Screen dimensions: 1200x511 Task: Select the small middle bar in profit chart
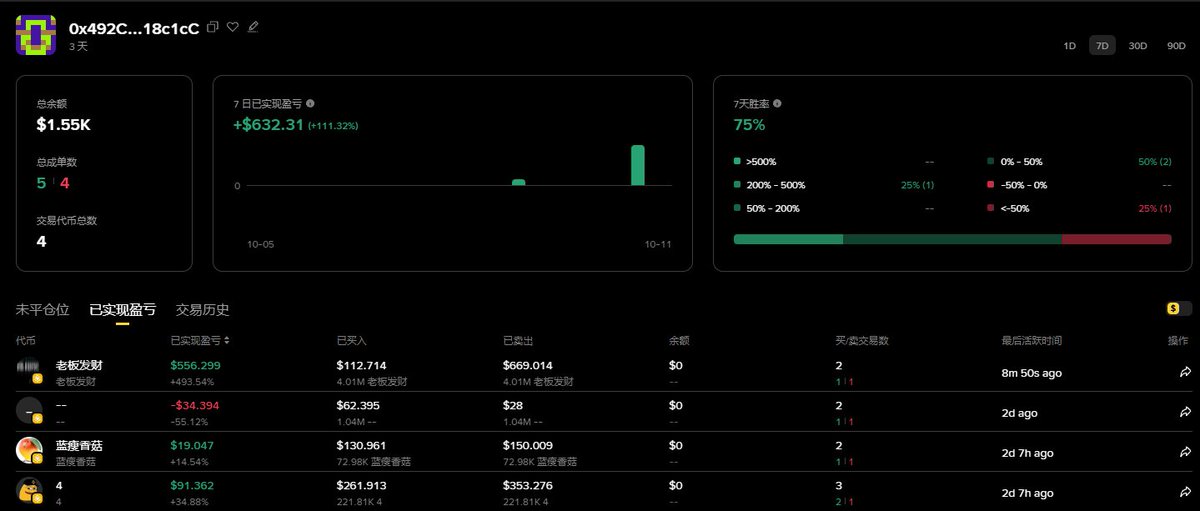point(518,182)
